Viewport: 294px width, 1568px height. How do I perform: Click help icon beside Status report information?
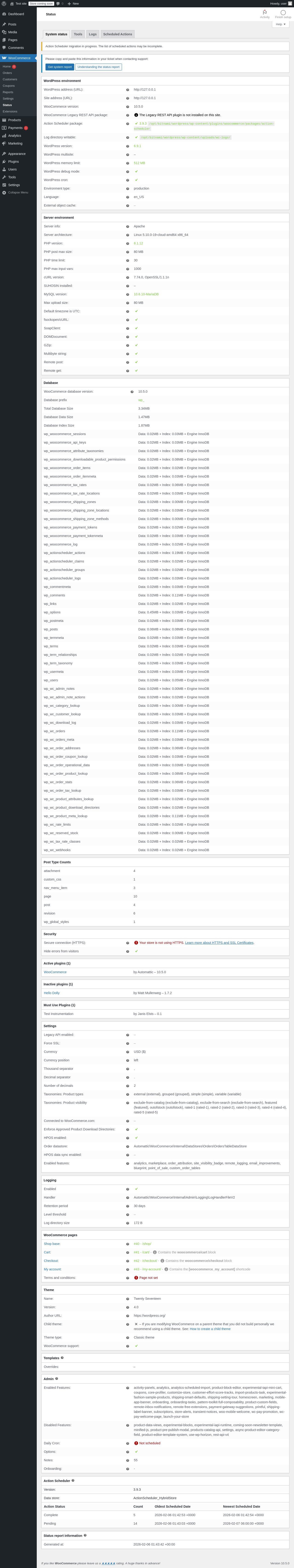(85, 1535)
